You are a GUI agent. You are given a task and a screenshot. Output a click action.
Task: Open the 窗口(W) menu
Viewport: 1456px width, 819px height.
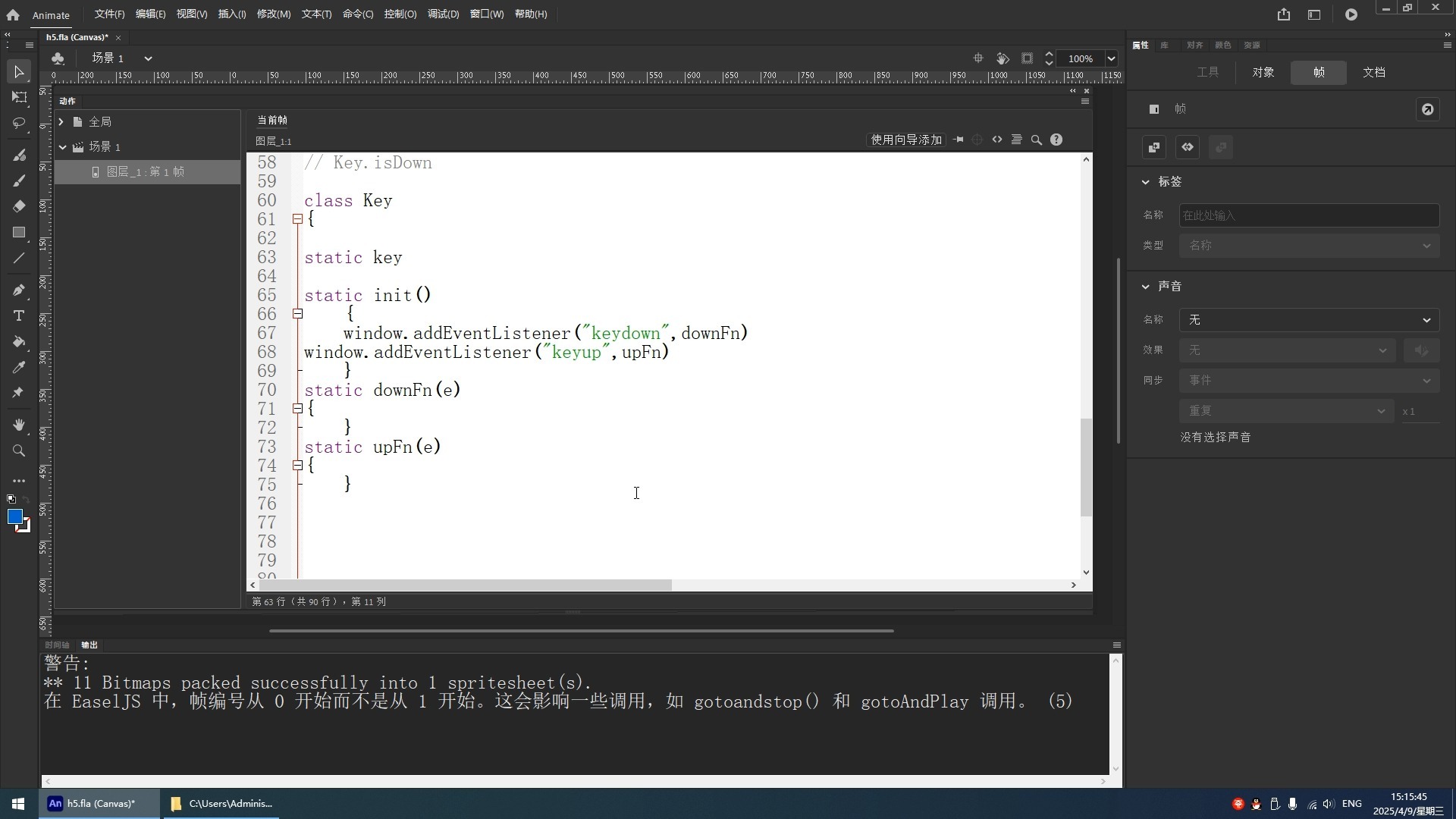pos(486,14)
